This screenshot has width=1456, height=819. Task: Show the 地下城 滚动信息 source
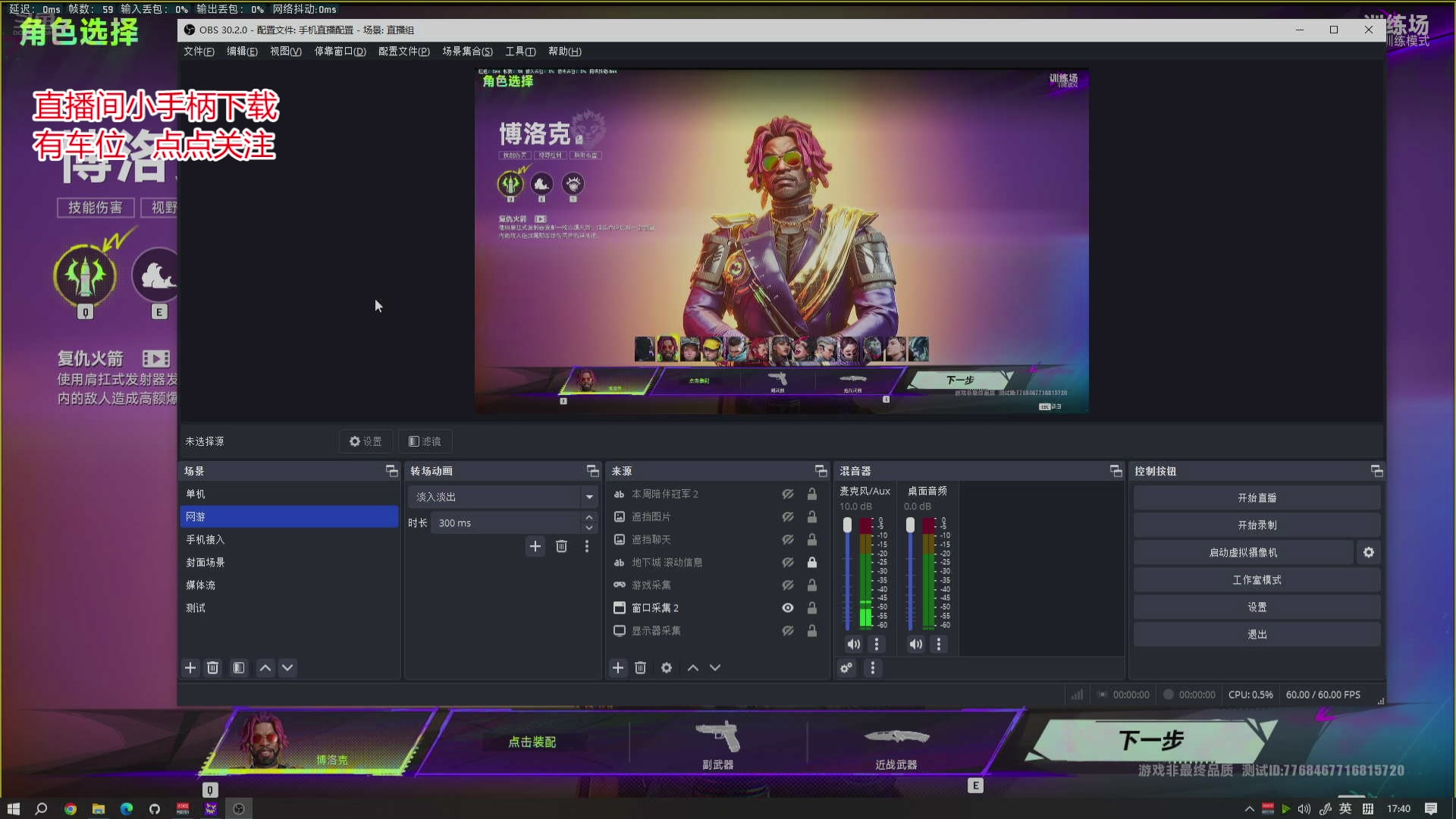tap(789, 563)
